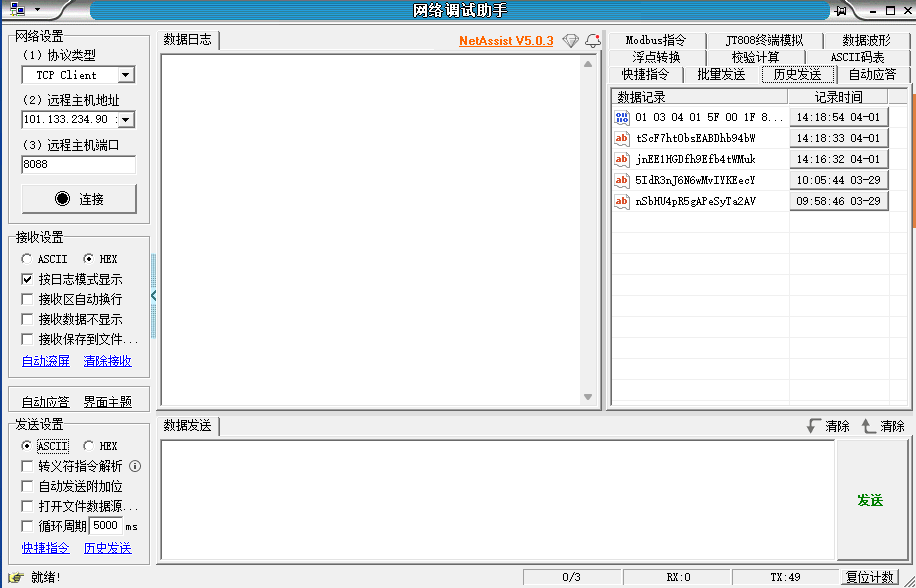Click the remote host port input field
Viewport: 916px width, 588px height.
tap(78, 165)
